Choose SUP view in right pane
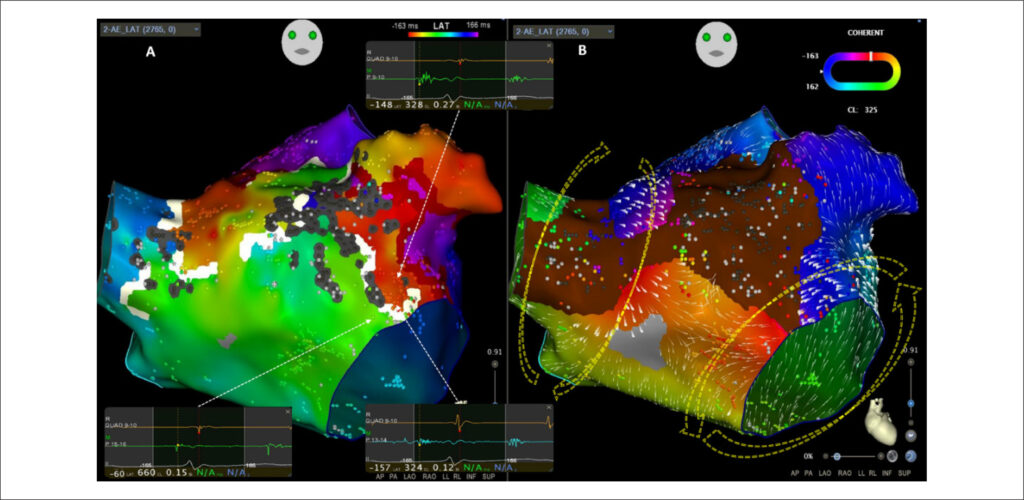The height and width of the screenshot is (500, 1024). point(904,473)
